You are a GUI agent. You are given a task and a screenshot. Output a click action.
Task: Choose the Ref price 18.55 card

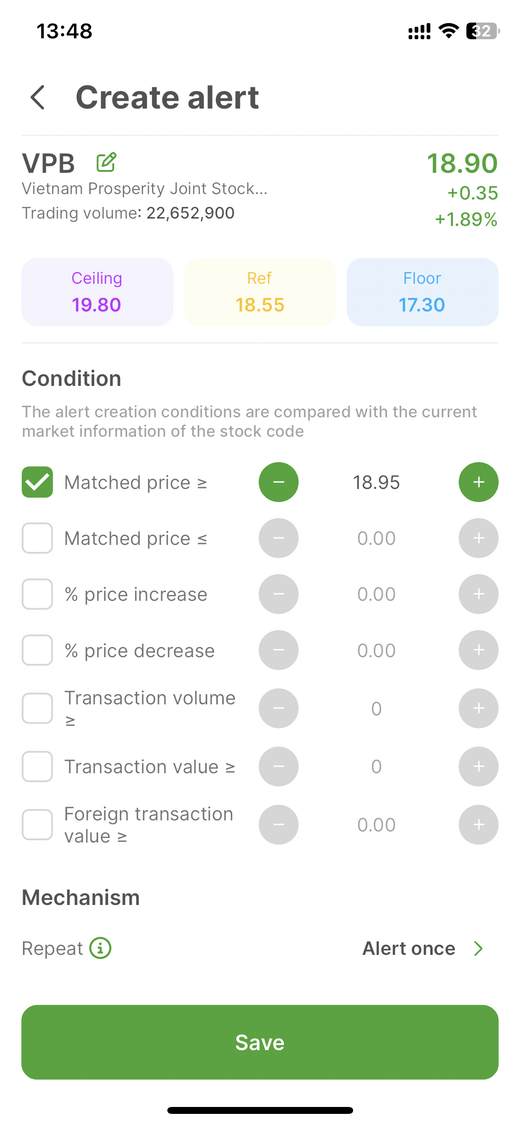click(x=260, y=292)
